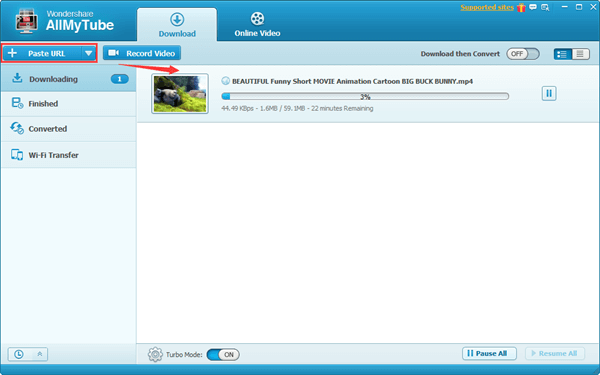Viewport: 600px width, 375px height.
Task: Pause the Big Buck Bunny download
Action: pos(549,93)
